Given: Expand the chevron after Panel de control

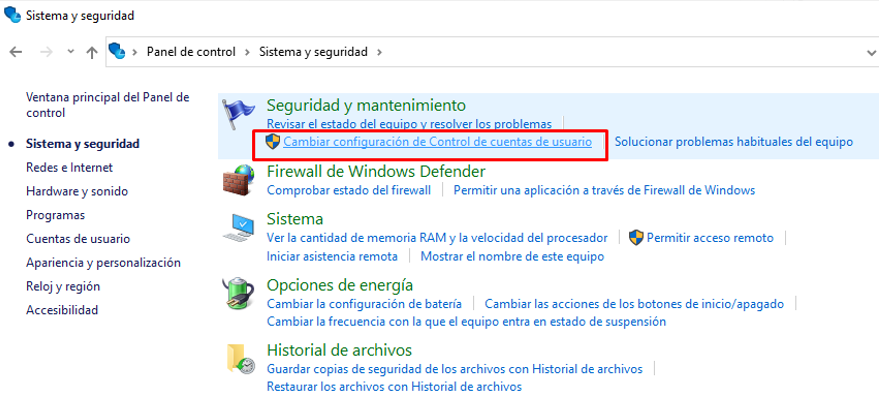Looking at the screenshot, I should (x=247, y=51).
